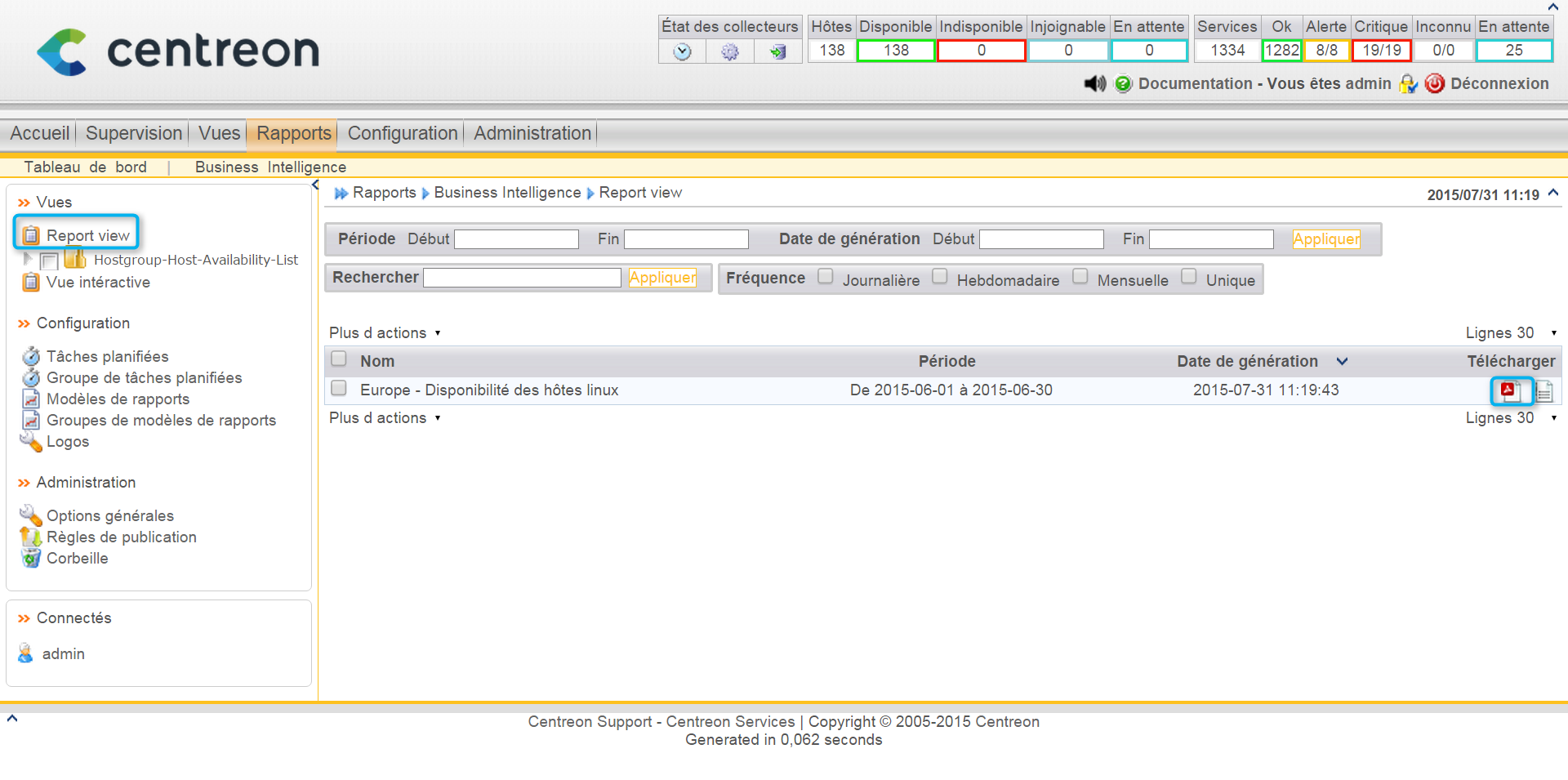Click the Report view sidebar icon
This screenshot has height=780, width=1568.
click(31, 235)
